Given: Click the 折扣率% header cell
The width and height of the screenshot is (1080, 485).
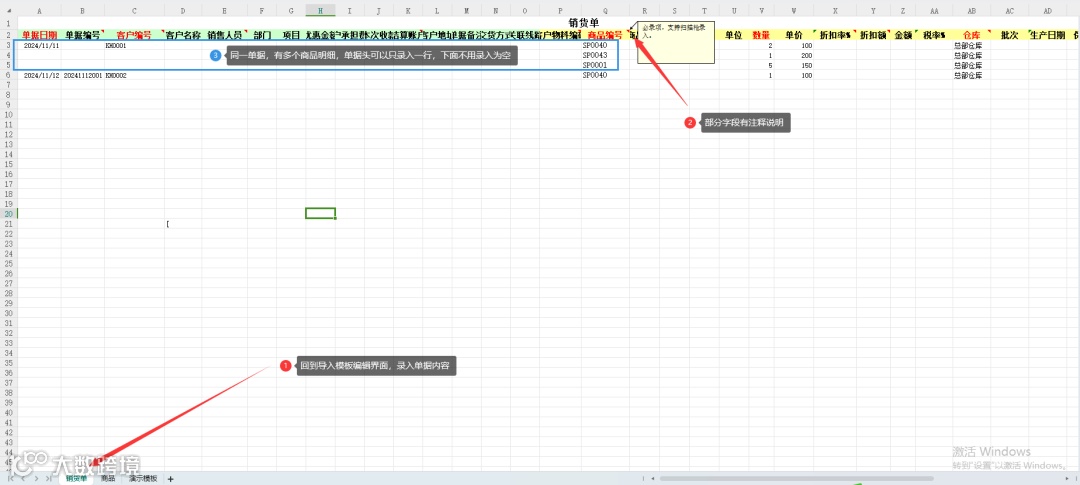Looking at the screenshot, I should point(835,34).
